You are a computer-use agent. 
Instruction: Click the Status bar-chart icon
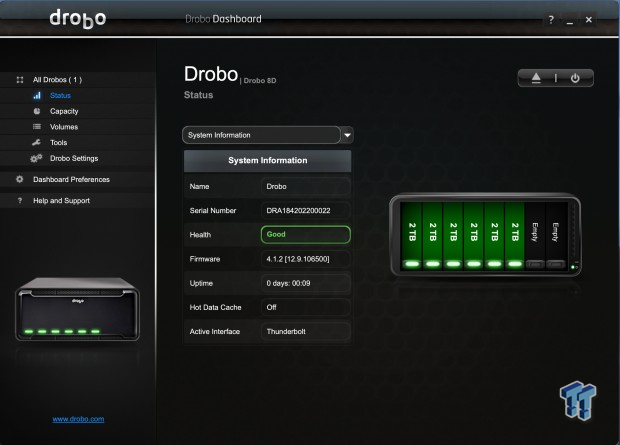[37, 95]
